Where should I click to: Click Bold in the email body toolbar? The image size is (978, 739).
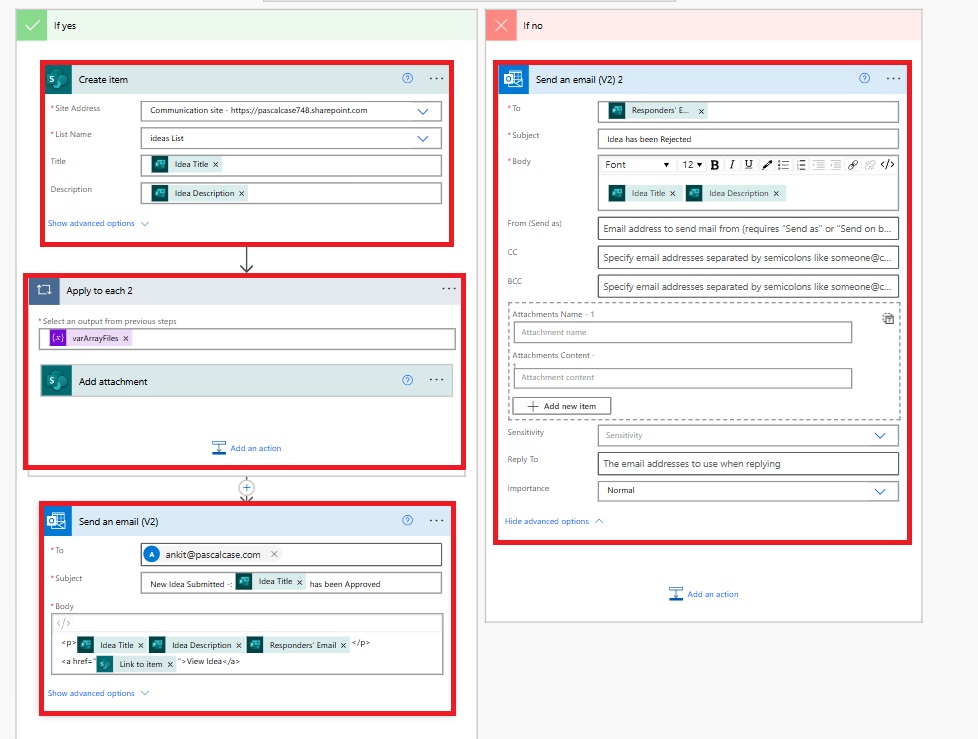tap(715, 165)
